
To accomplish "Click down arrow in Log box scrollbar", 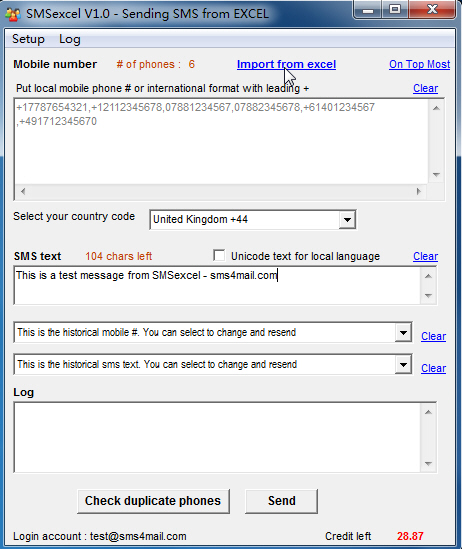I will 428,464.
